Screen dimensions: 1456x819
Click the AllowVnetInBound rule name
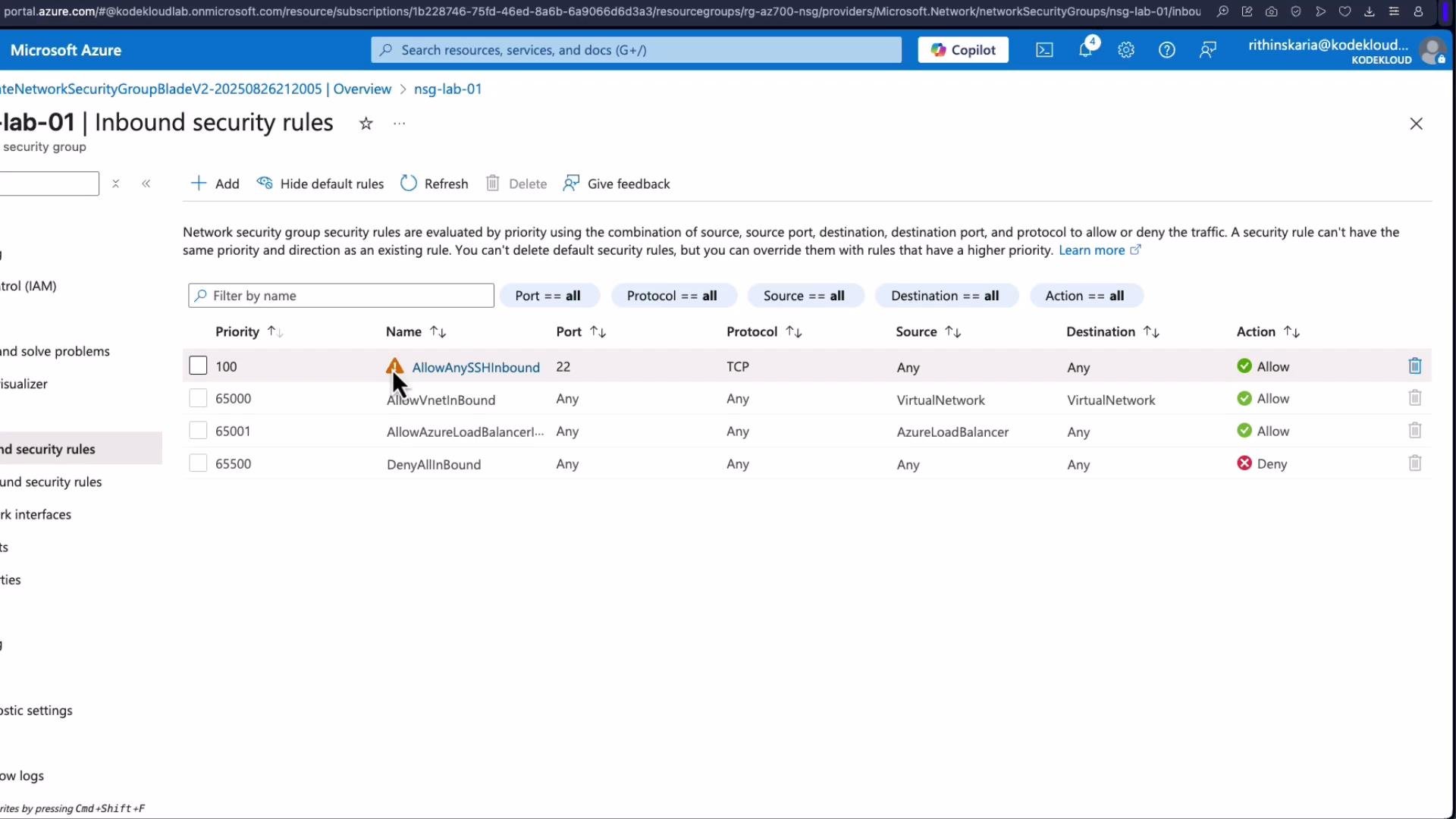[441, 400]
